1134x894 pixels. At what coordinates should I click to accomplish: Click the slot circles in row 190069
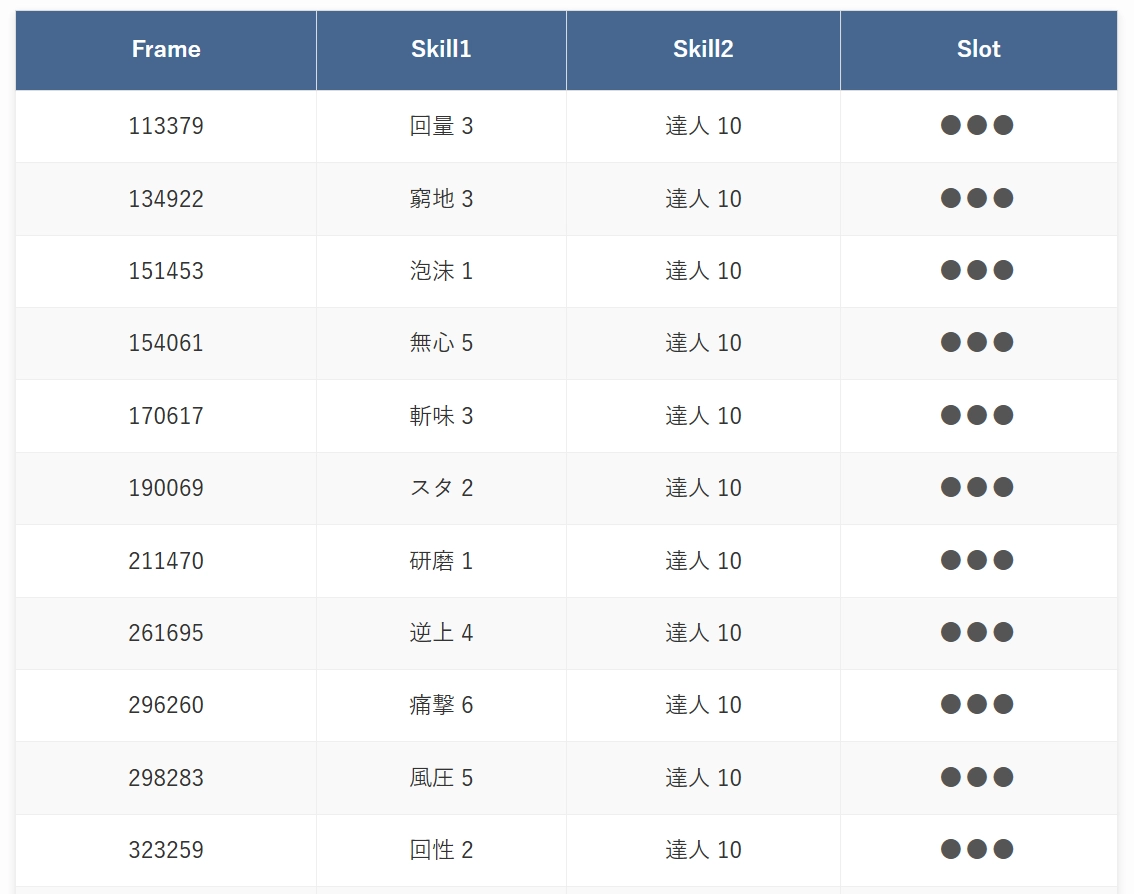[x=977, y=487]
